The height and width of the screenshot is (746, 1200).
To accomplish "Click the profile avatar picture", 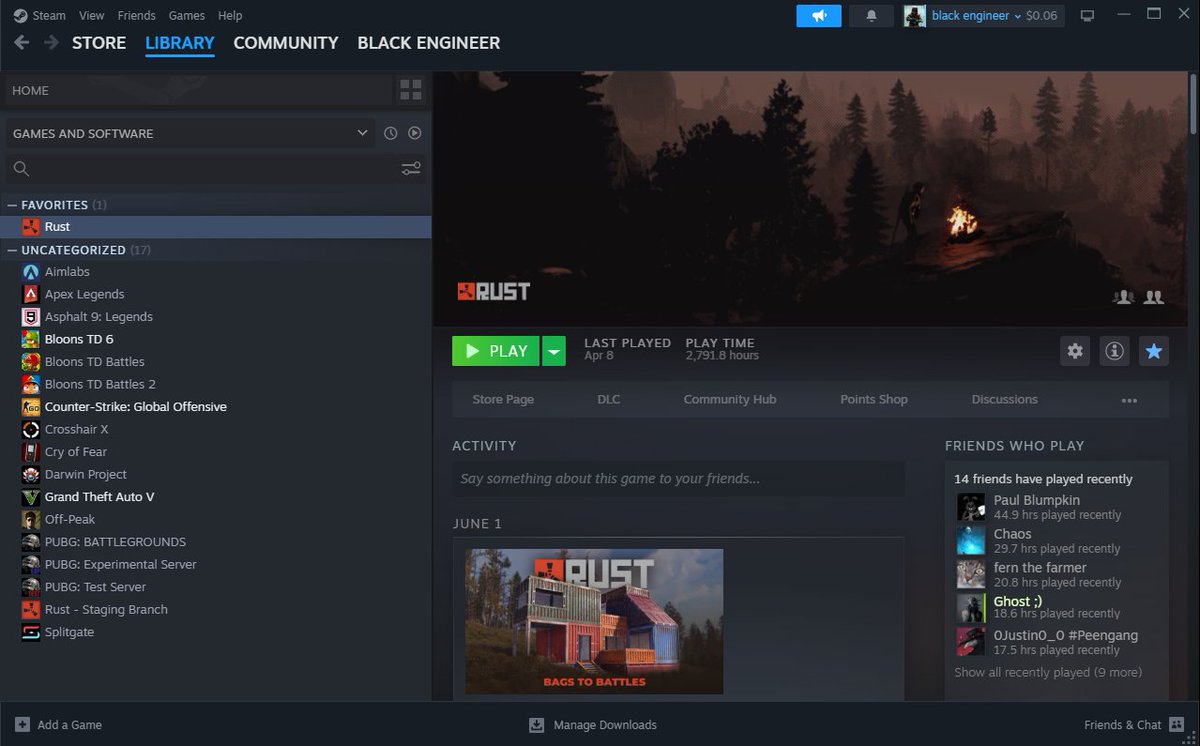I will click(x=915, y=16).
